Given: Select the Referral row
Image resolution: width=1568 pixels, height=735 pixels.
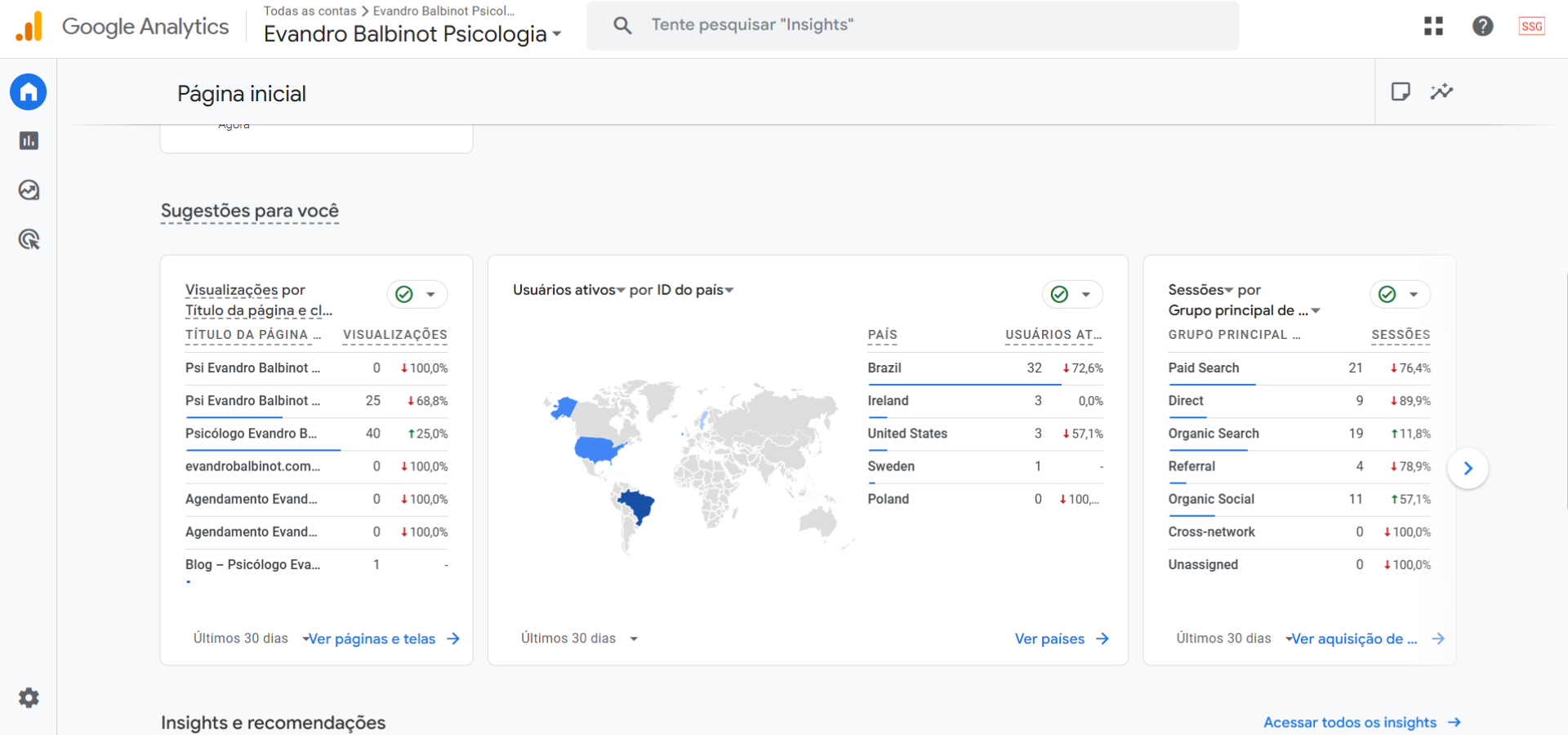Looking at the screenshot, I should tap(1299, 466).
